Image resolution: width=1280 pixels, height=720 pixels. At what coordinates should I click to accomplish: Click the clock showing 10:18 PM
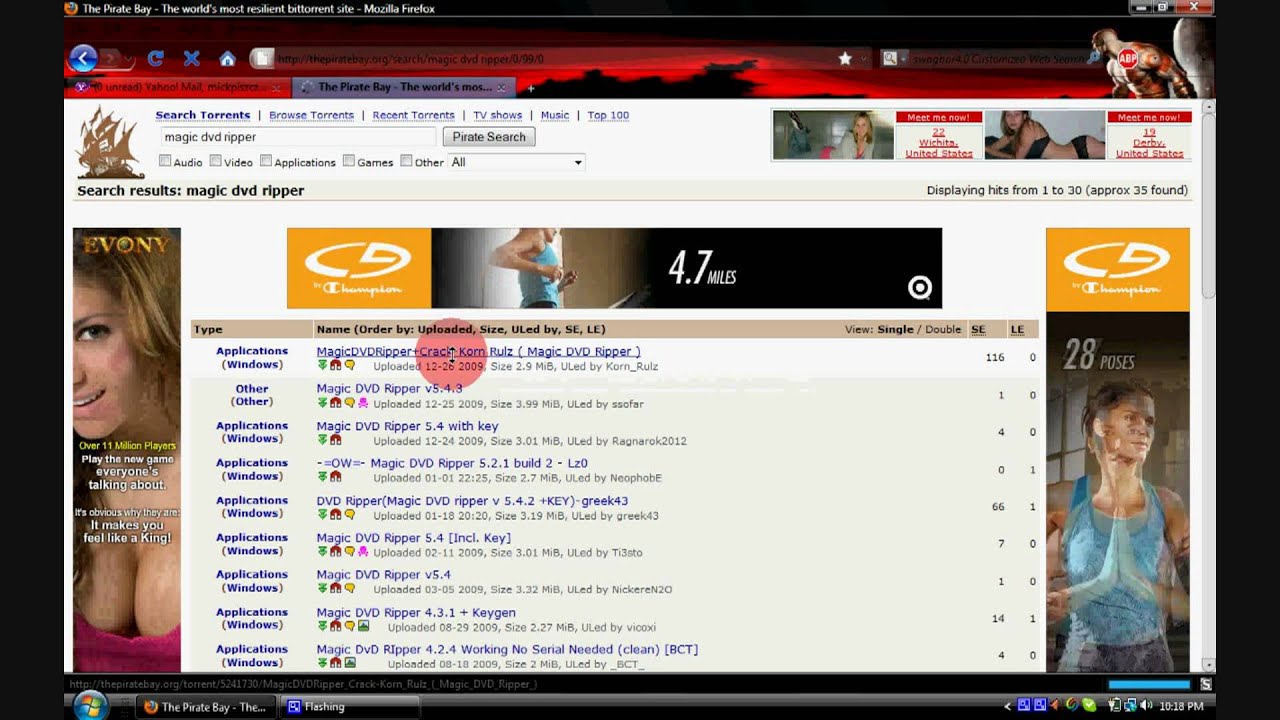[x=1181, y=706]
